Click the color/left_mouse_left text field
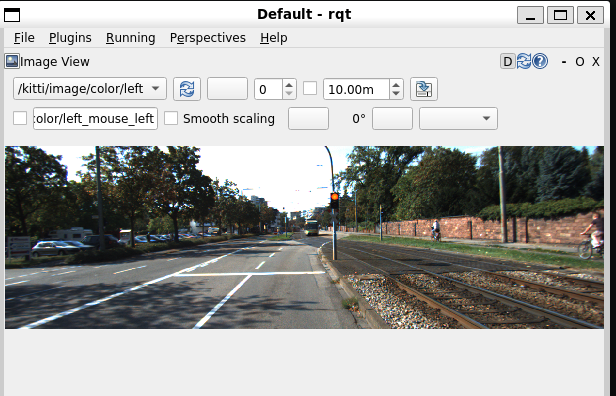 pos(95,118)
